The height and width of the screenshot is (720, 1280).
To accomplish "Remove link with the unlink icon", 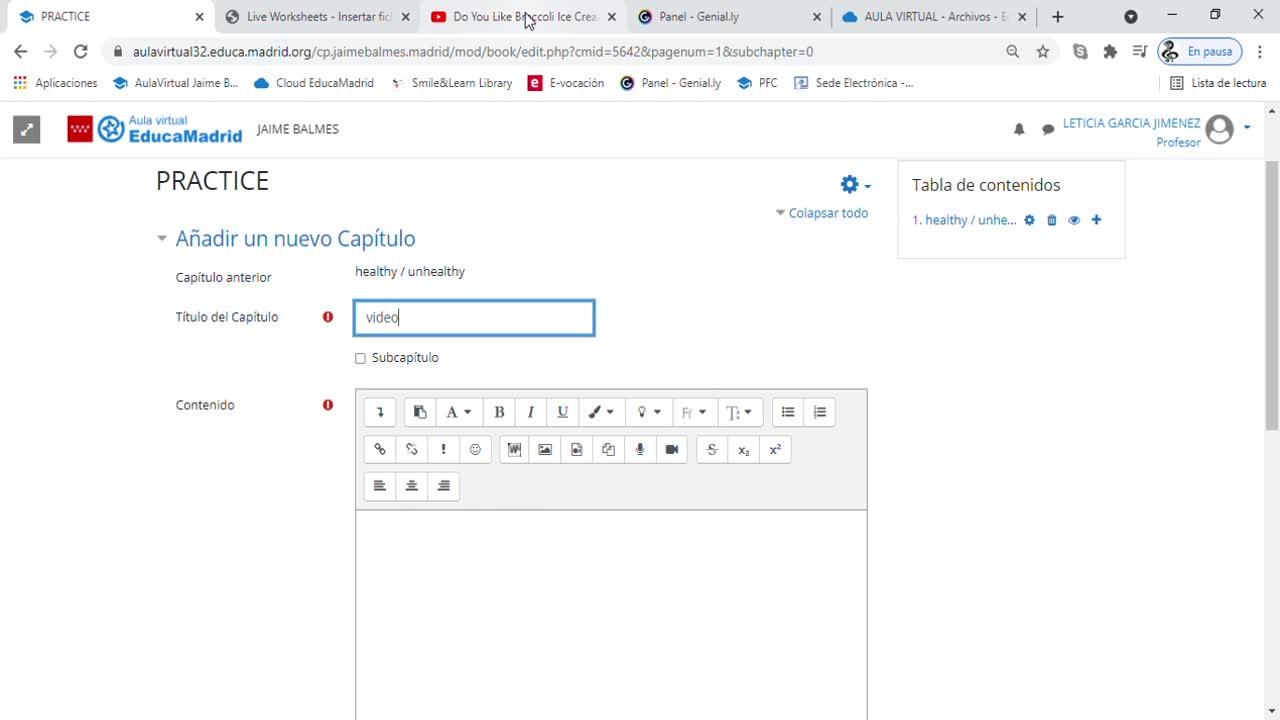I will pos(412,449).
